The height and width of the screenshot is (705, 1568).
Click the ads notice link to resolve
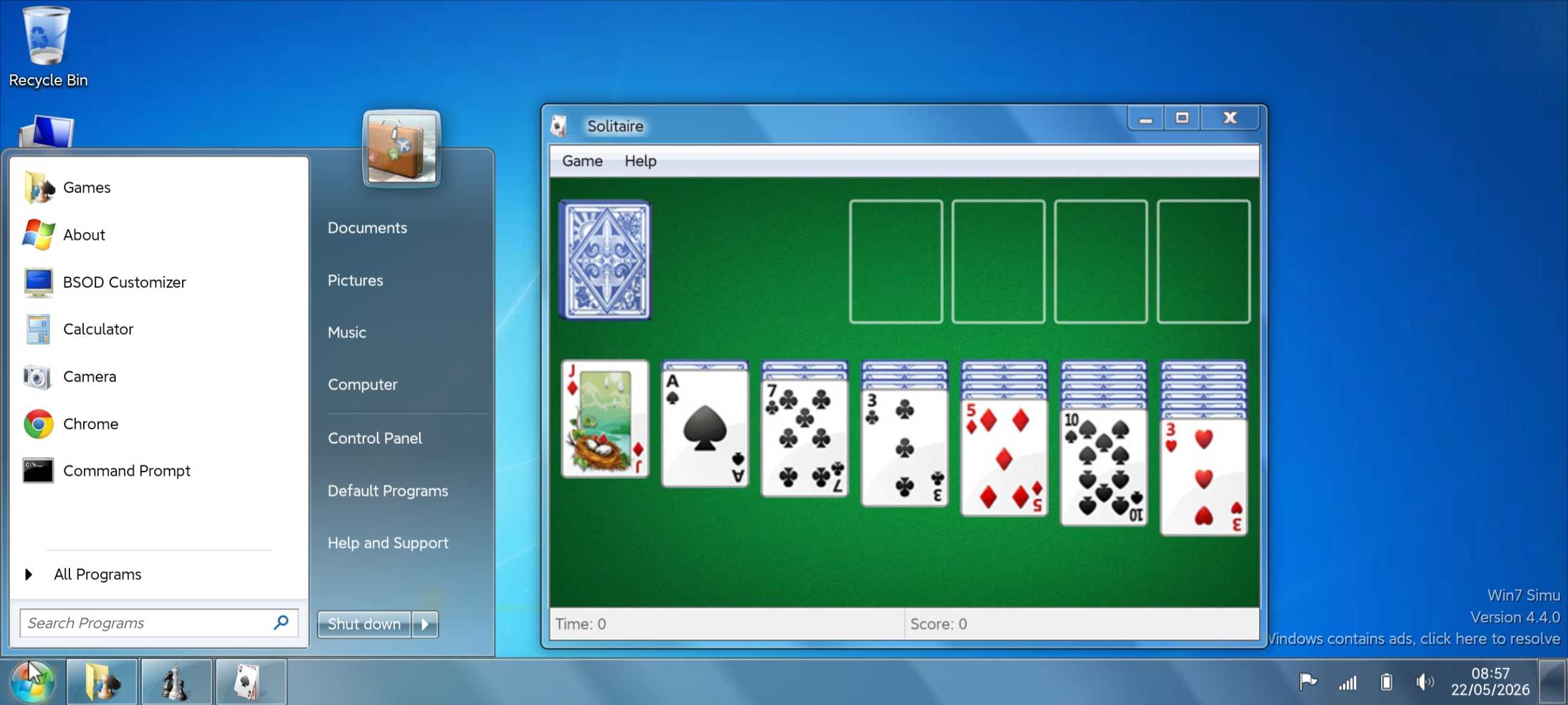click(1414, 638)
